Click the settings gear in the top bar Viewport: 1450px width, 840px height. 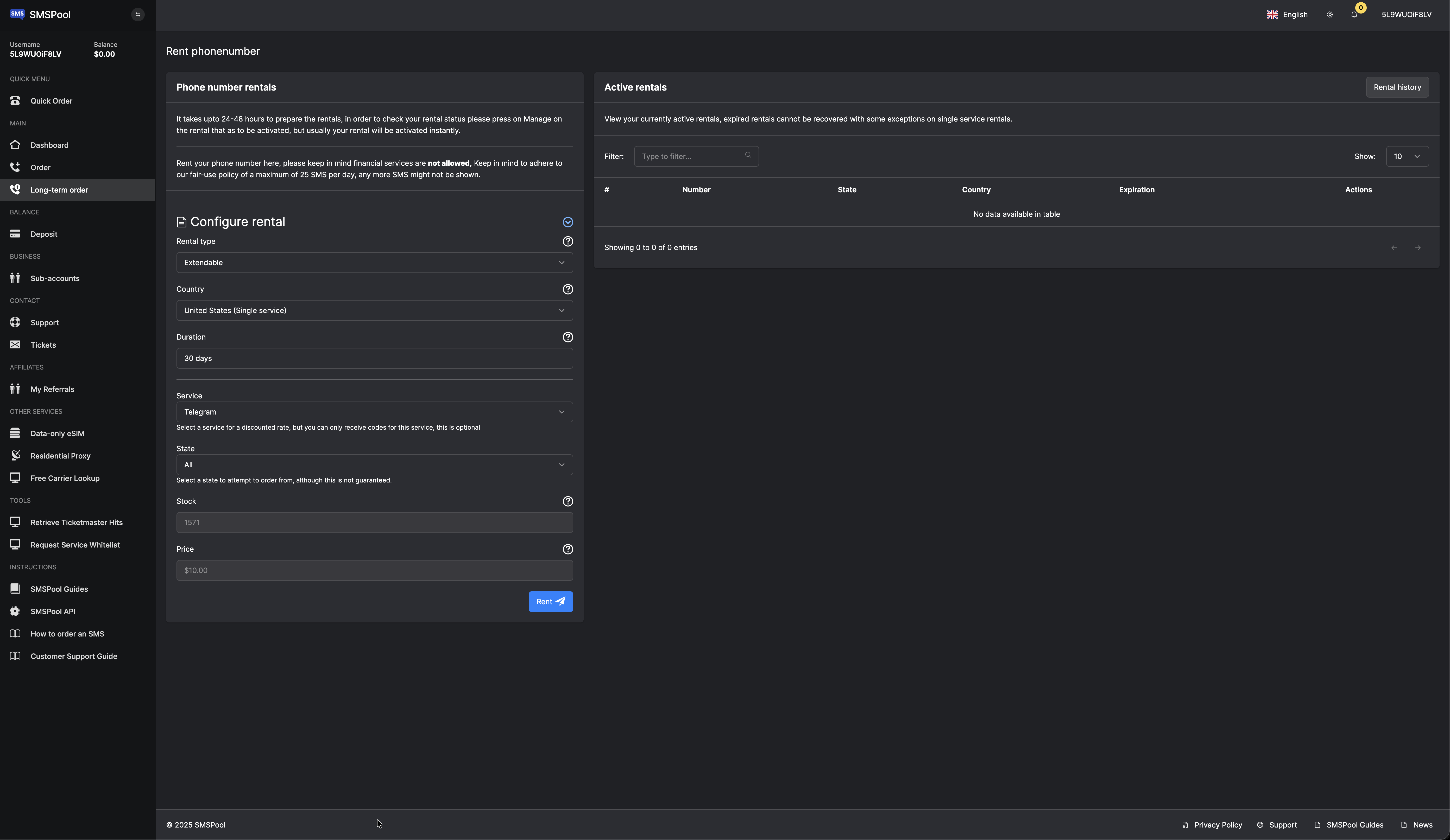coord(1330,14)
